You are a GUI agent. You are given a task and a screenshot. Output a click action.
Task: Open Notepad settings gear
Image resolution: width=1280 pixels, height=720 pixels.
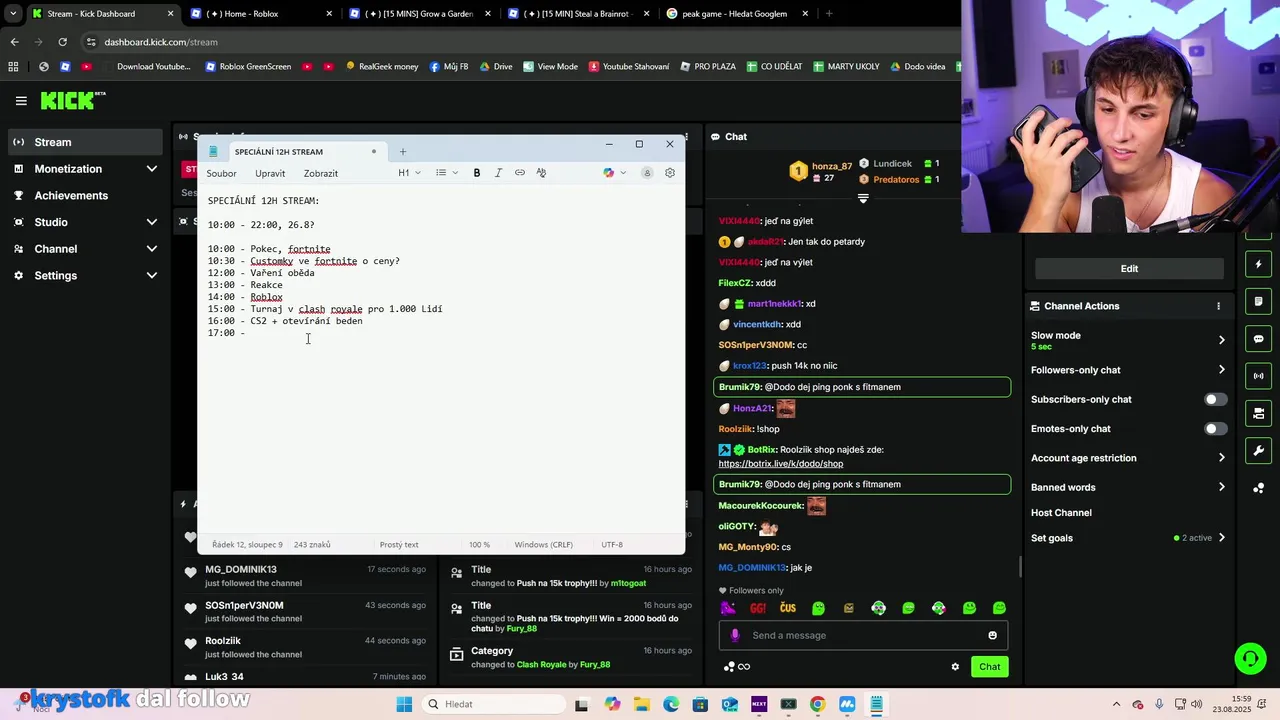coord(670,173)
